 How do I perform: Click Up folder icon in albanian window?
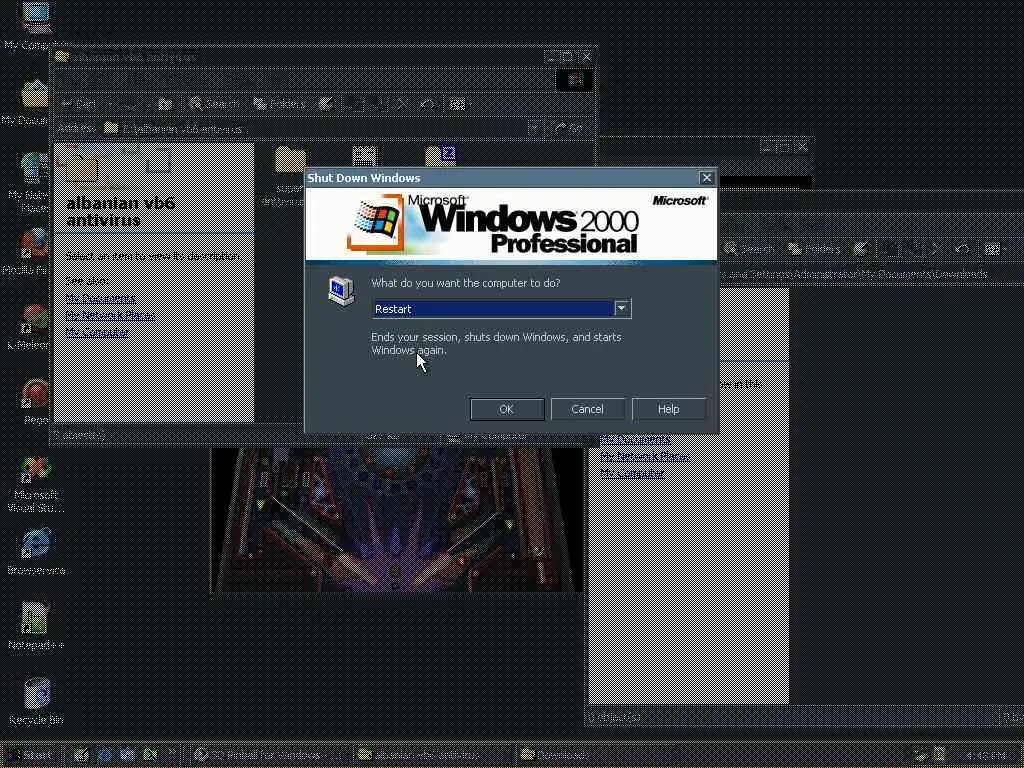(x=165, y=104)
